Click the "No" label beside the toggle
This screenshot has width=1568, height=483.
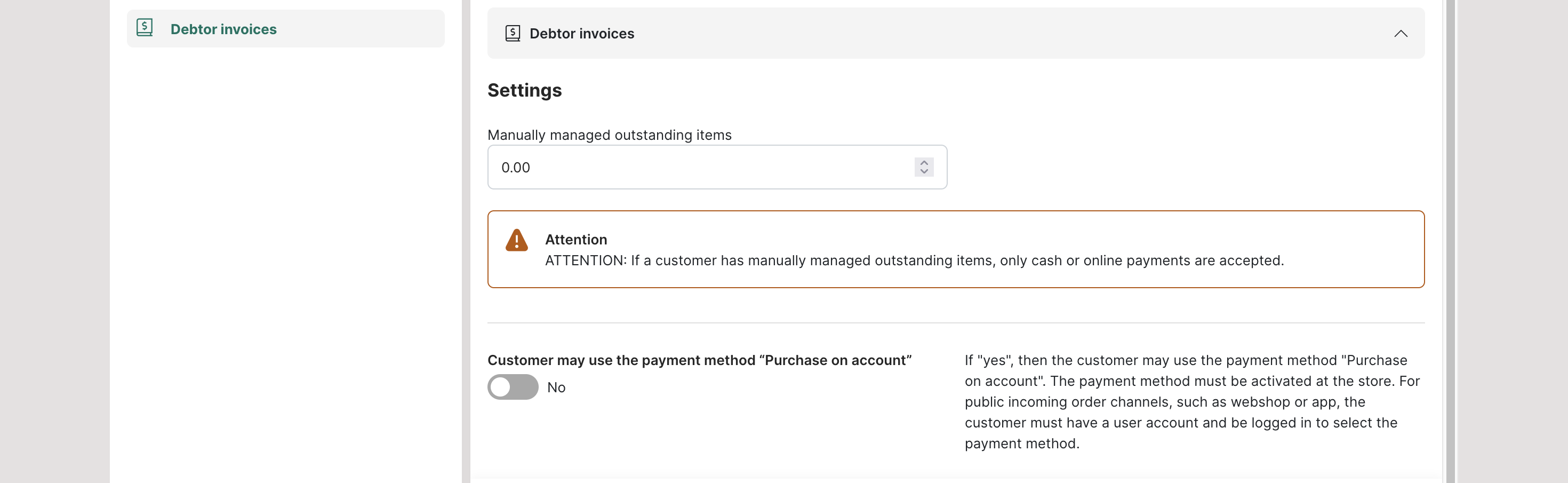click(556, 388)
